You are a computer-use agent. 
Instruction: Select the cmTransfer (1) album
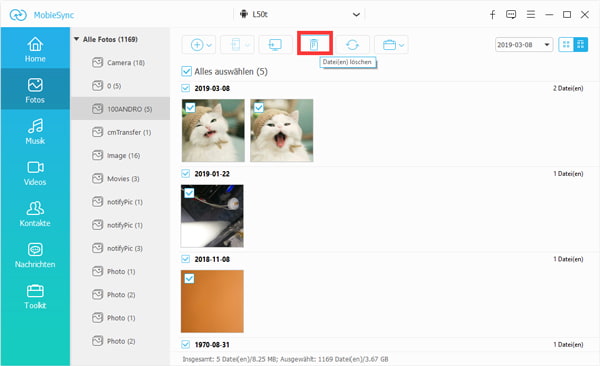point(120,132)
